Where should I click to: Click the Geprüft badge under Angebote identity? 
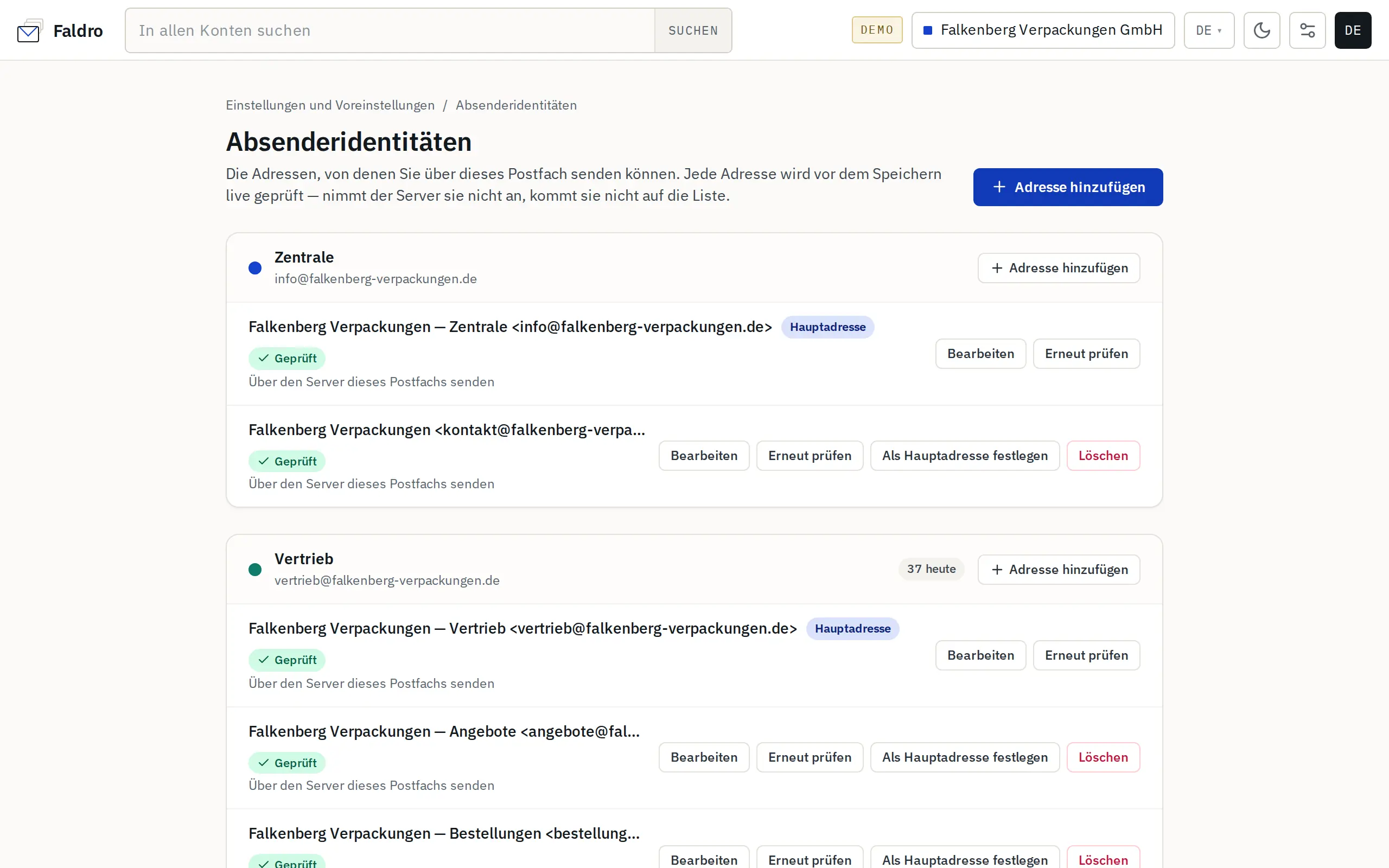(286, 763)
